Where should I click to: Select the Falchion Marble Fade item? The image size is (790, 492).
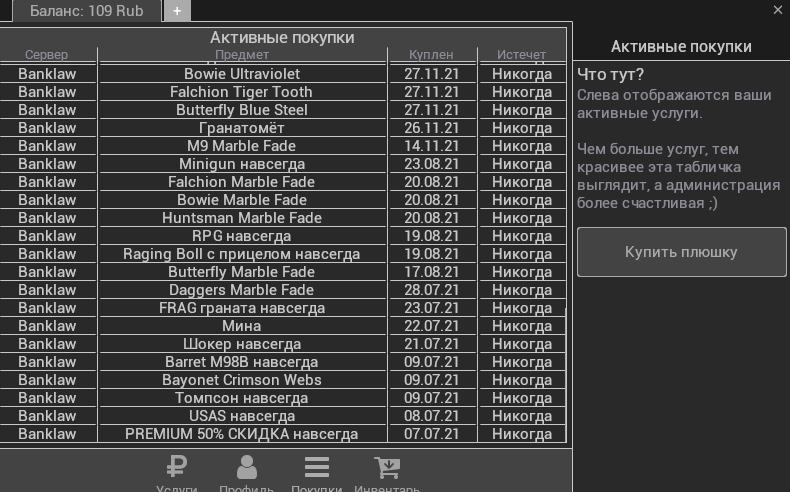[x=242, y=182]
